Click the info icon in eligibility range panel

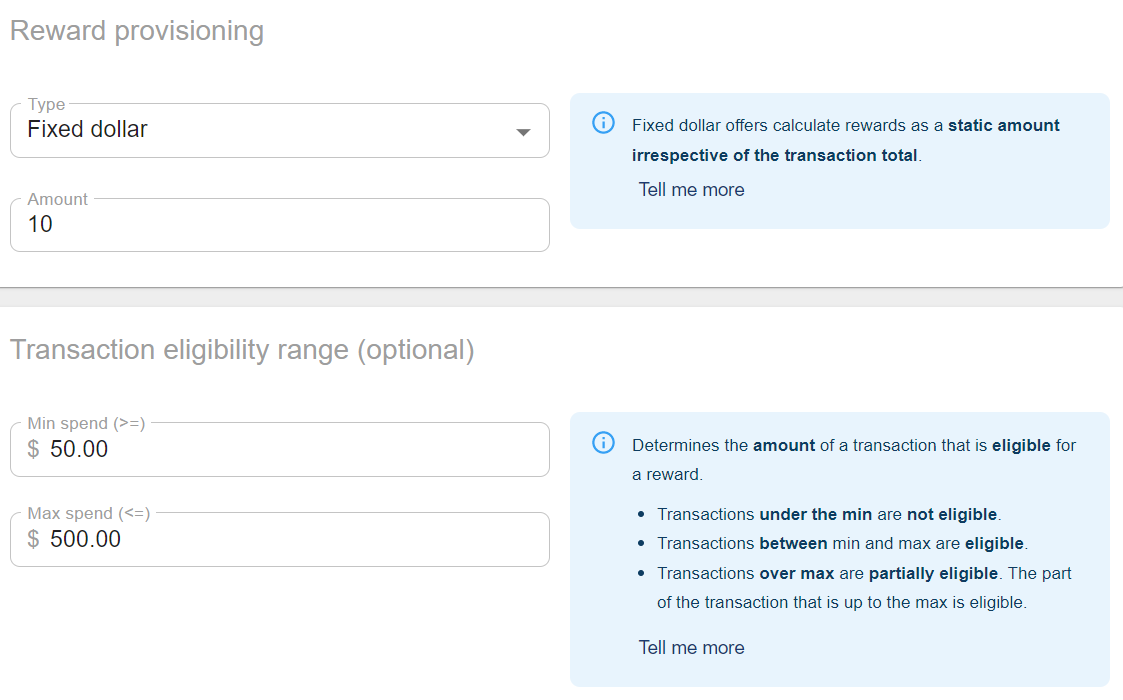pyautogui.click(x=603, y=443)
